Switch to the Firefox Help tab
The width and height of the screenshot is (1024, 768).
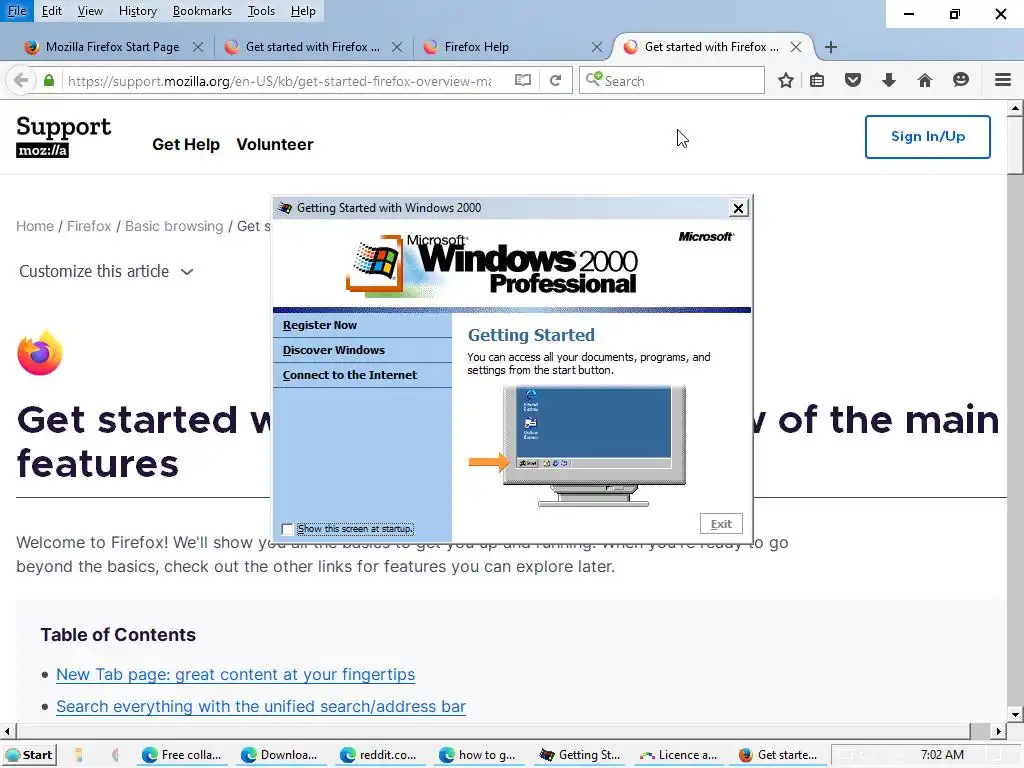[x=476, y=47]
